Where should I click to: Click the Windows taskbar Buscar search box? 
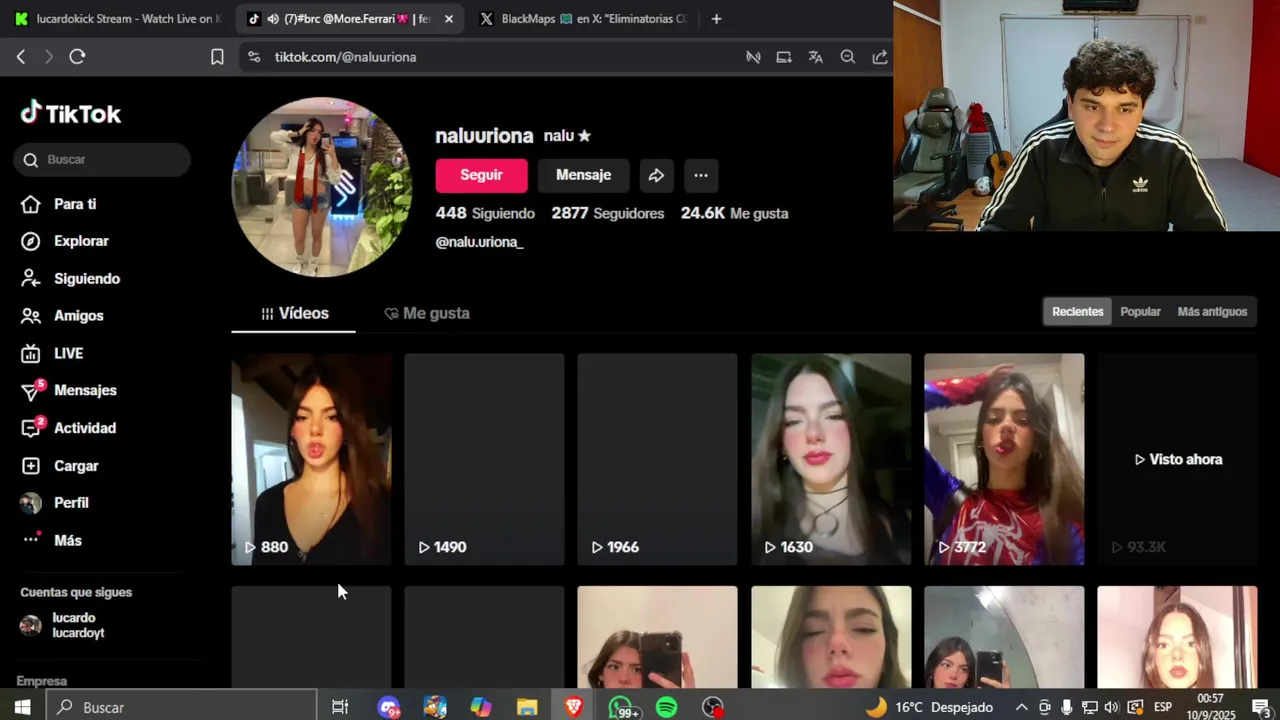click(x=182, y=707)
